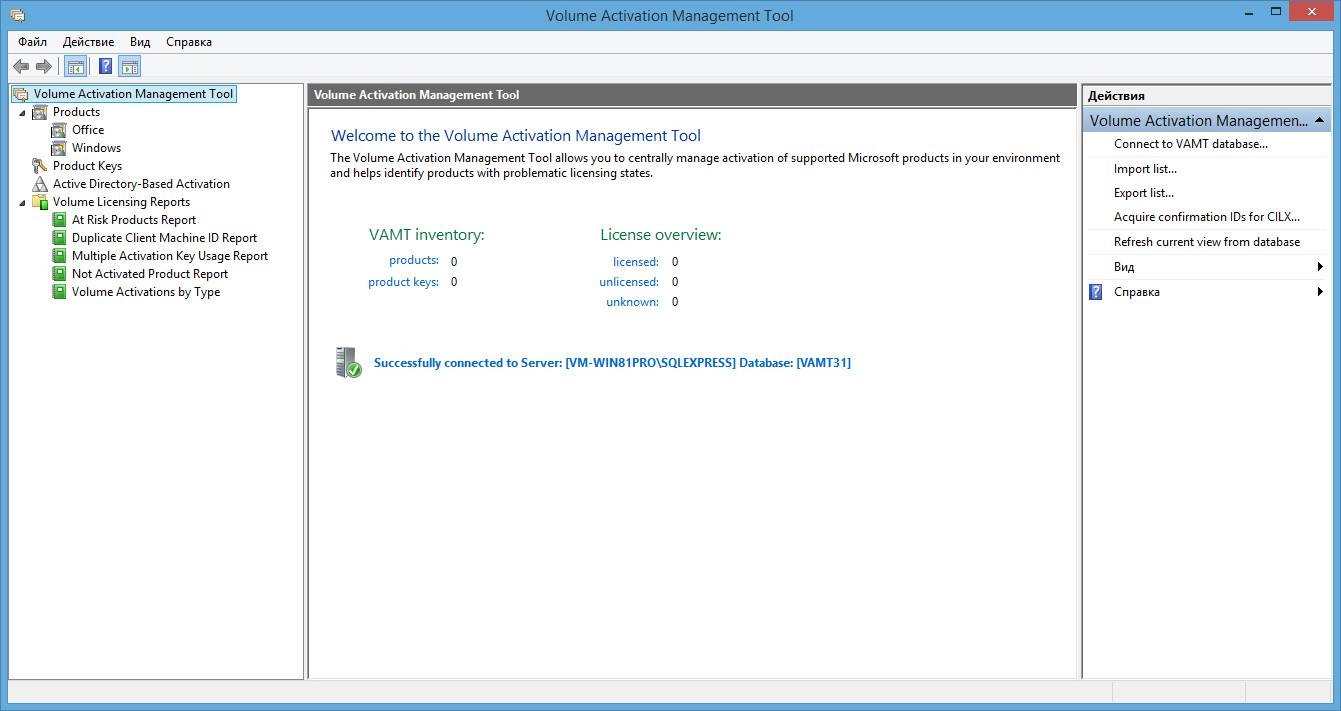
Task: Select Volume Activations by Type report
Action: point(146,292)
